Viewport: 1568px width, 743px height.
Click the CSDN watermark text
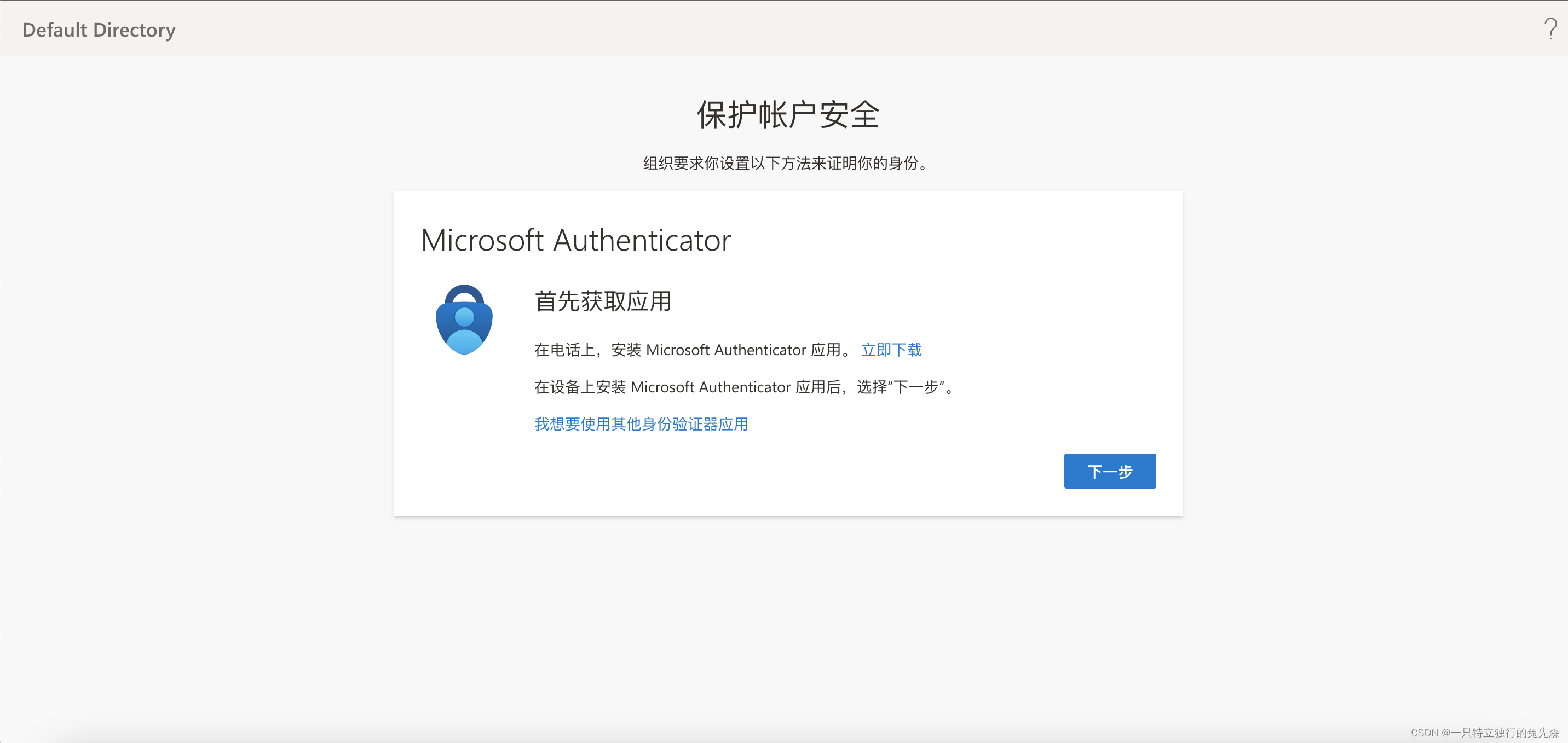pos(1484,733)
